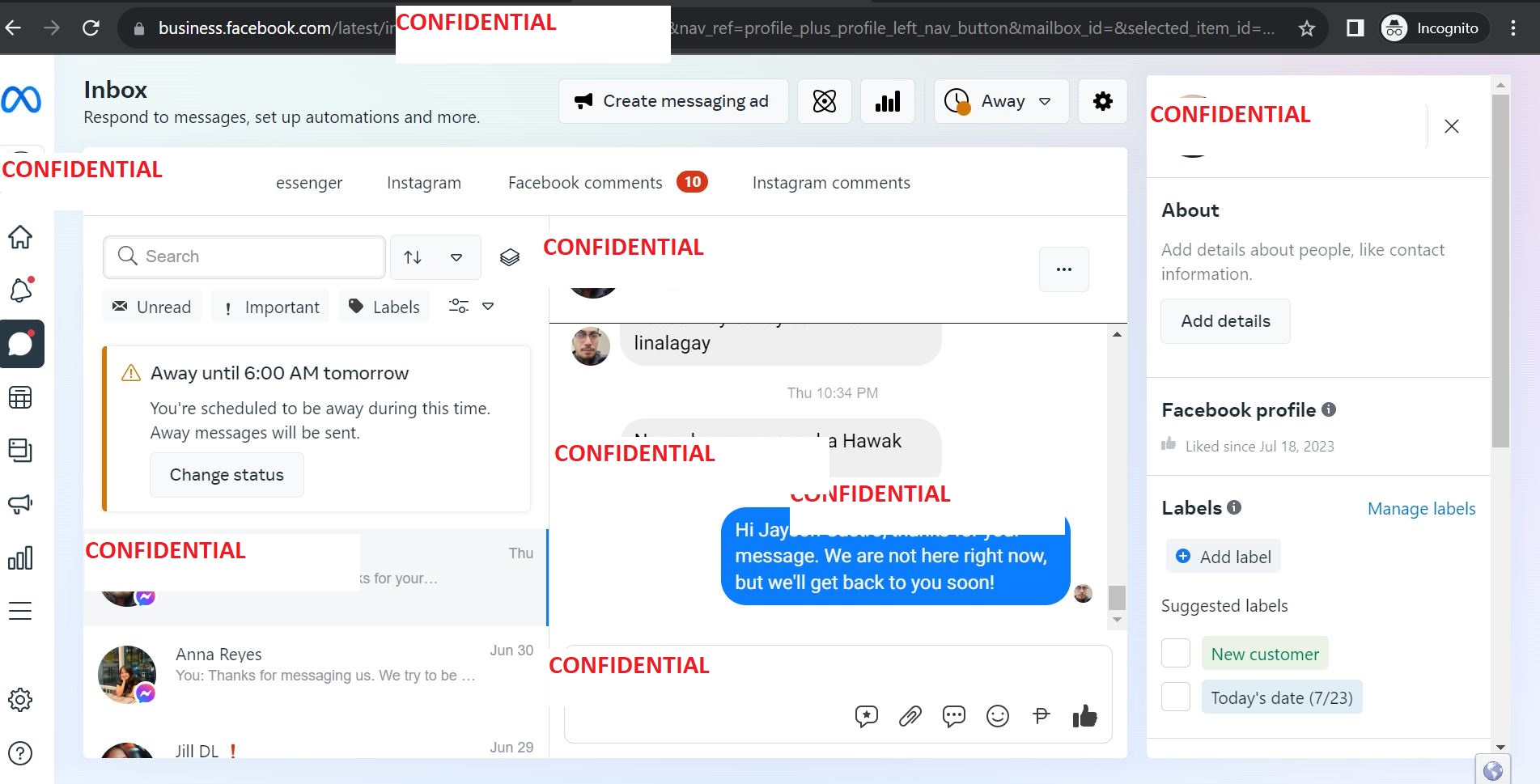Click the speech bubble with dots icon
Viewport: 1540px width, 784px height.
[954, 716]
